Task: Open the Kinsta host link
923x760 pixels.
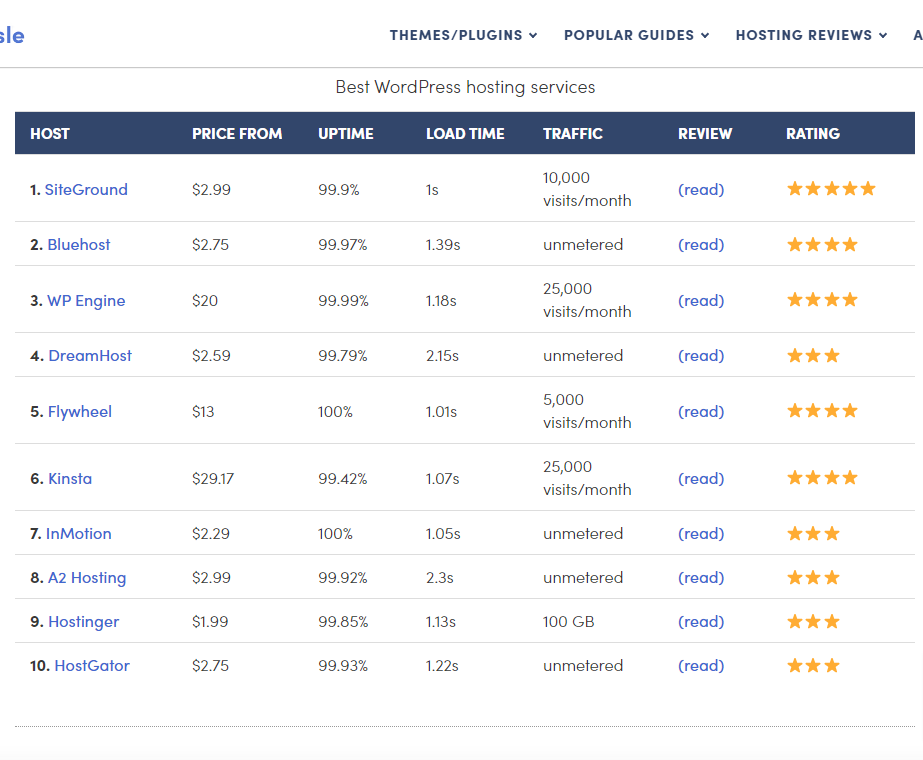Action: click(x=70, y=479)
